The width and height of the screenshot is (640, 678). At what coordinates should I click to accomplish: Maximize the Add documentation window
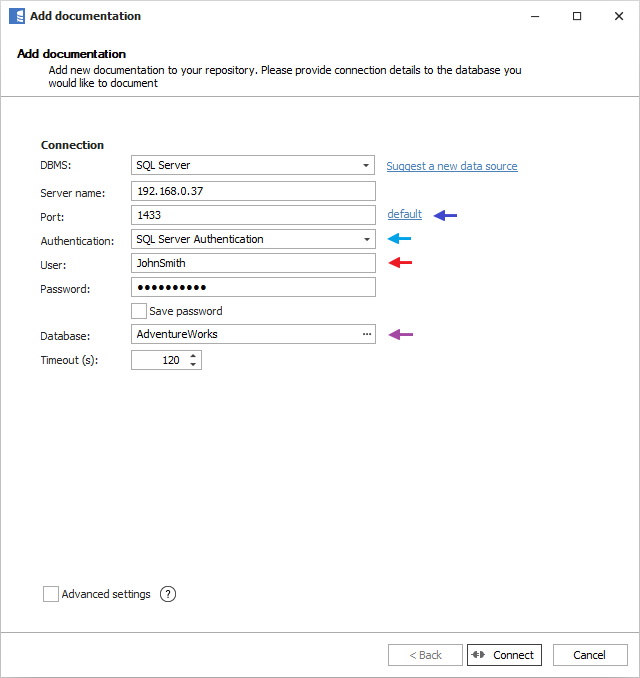coord(577,16)
